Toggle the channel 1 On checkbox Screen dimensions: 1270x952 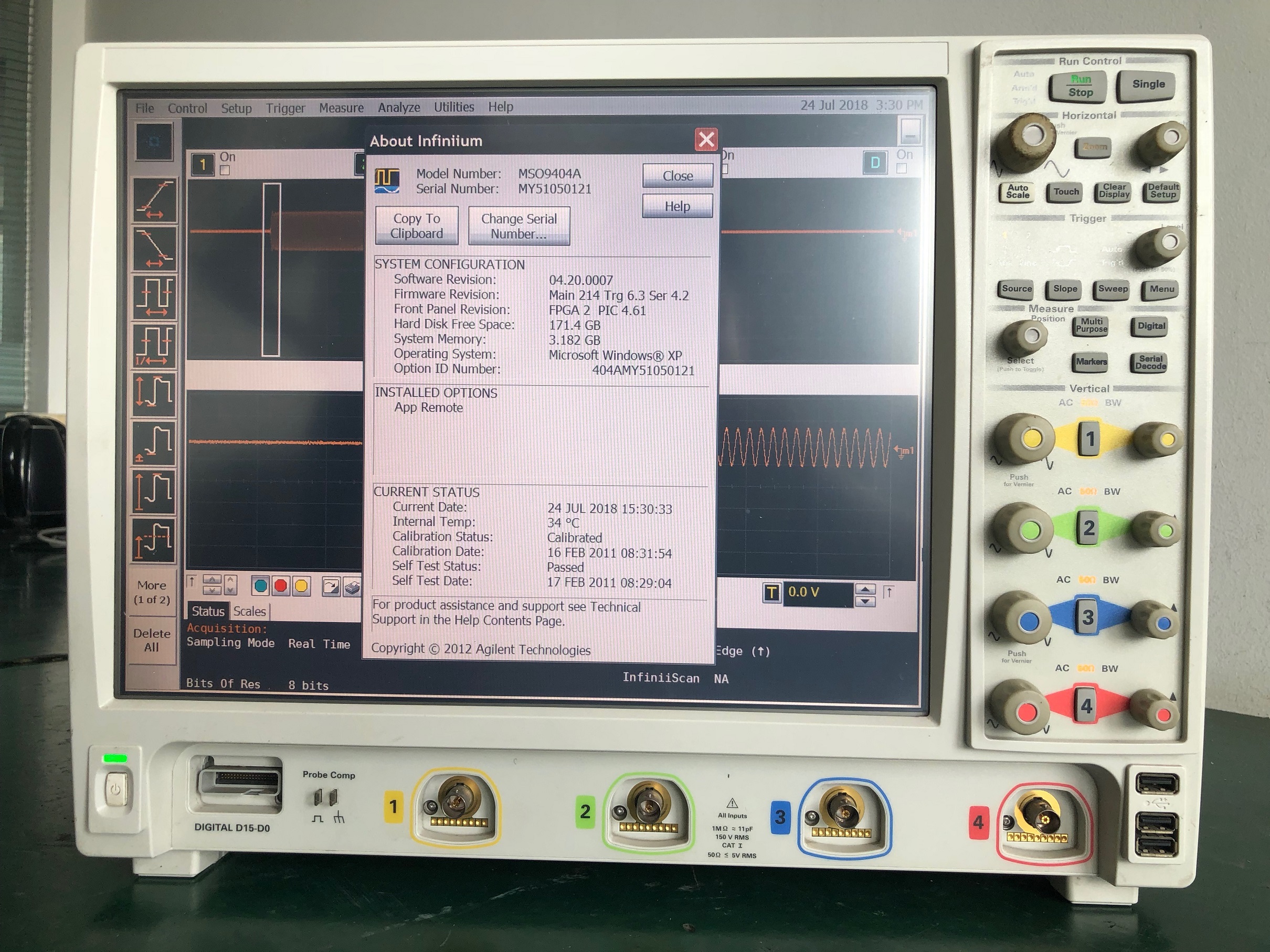tap(225, 170)
